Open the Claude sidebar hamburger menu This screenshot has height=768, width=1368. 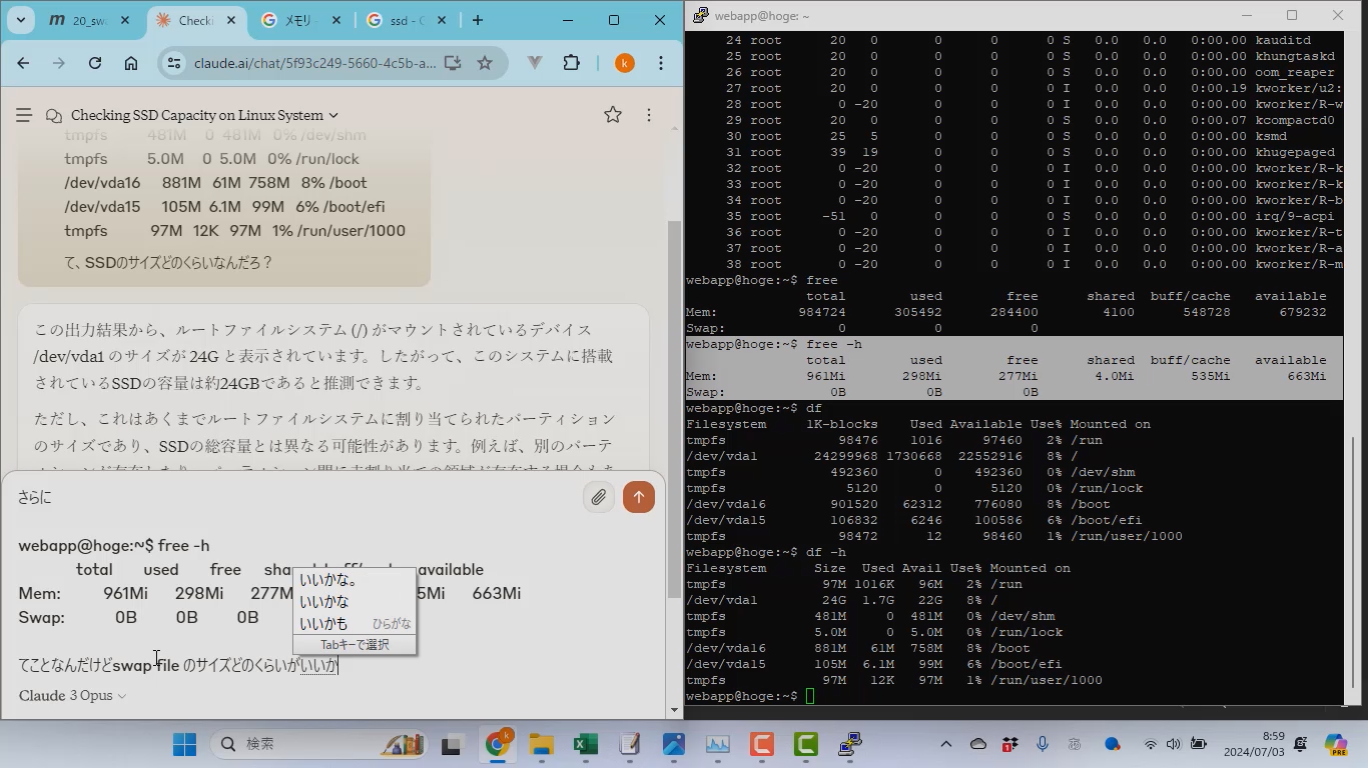(24, 115)
